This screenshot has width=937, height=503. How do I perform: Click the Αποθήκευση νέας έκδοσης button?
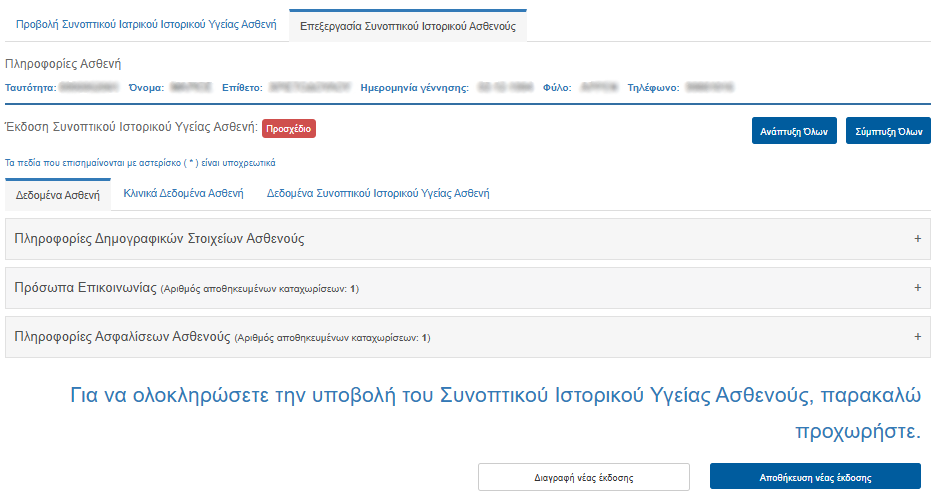[815, 477]
